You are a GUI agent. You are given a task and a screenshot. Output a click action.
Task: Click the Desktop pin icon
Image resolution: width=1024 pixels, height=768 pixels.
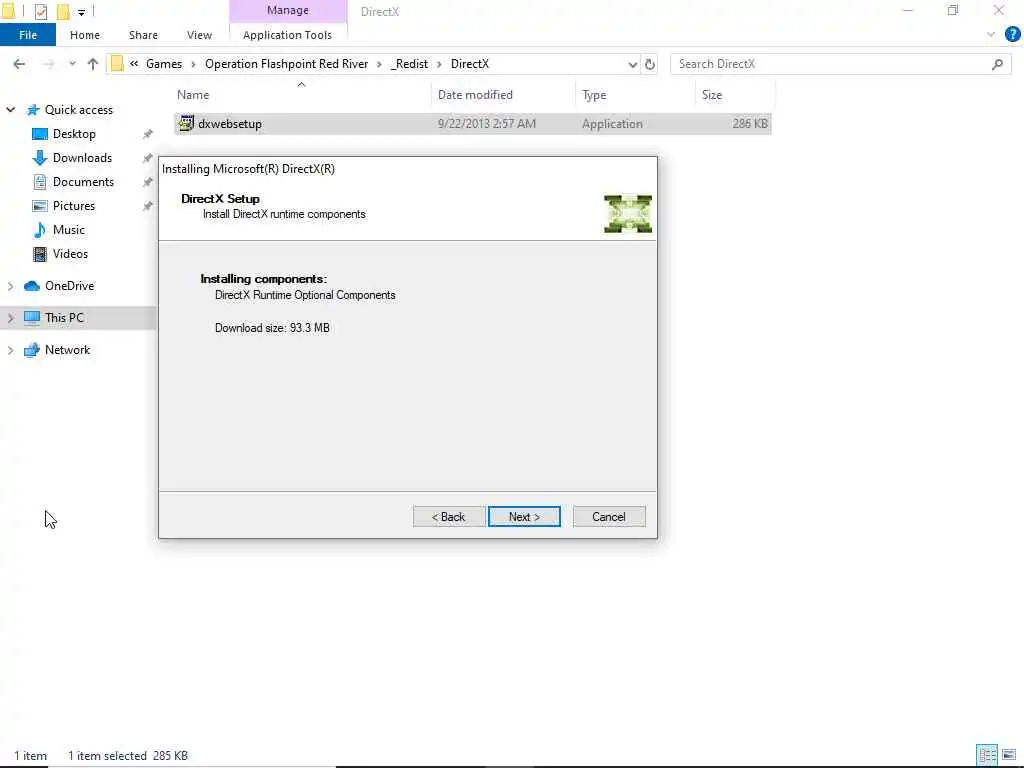click(148, 134)
